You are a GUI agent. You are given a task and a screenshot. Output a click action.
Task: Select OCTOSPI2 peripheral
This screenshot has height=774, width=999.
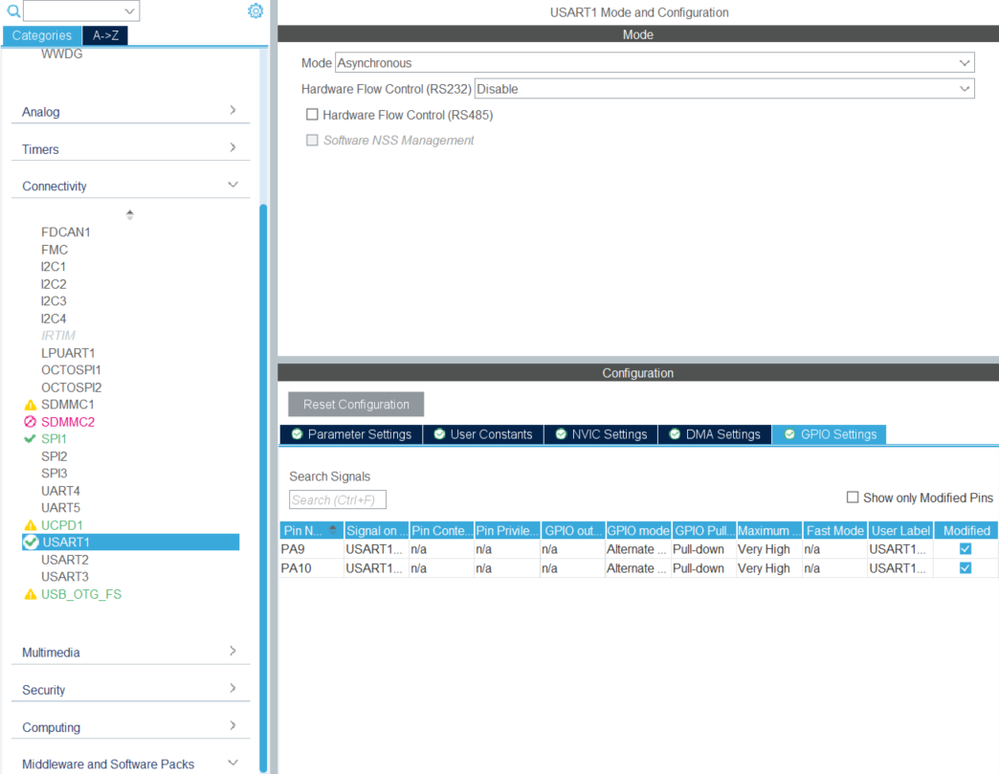pyautogui.click(x=71, y=387)
